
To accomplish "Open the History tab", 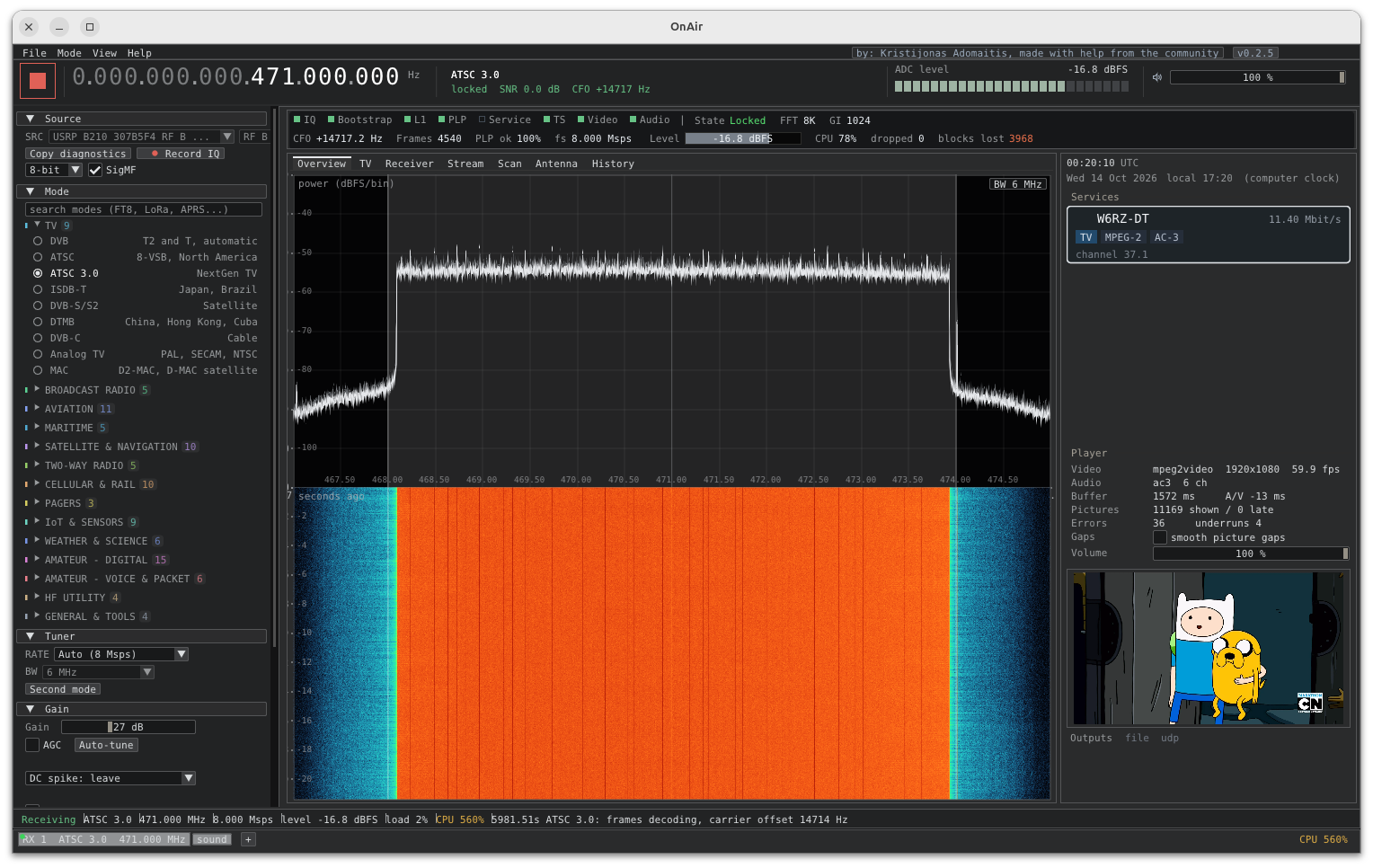I will coord(613,164).
